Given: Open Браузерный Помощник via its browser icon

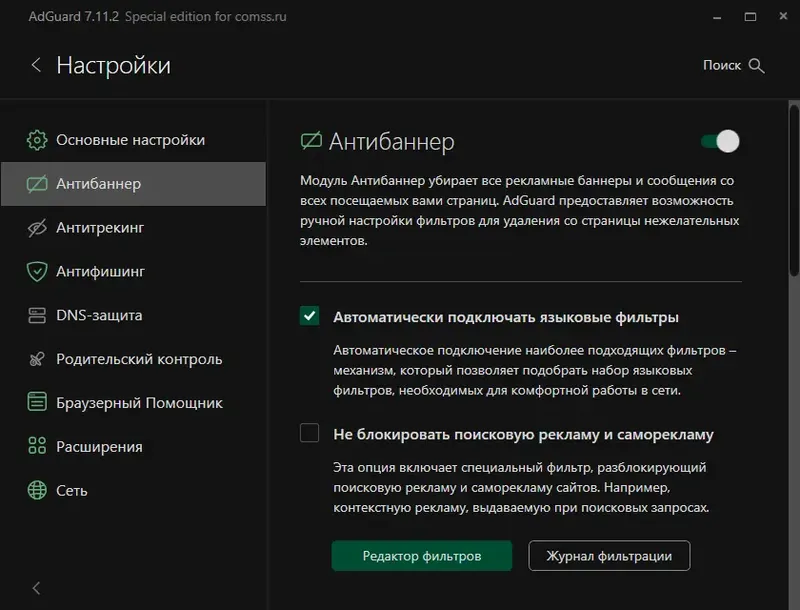Looking at the screenshot, I should [x=38, y=403].
